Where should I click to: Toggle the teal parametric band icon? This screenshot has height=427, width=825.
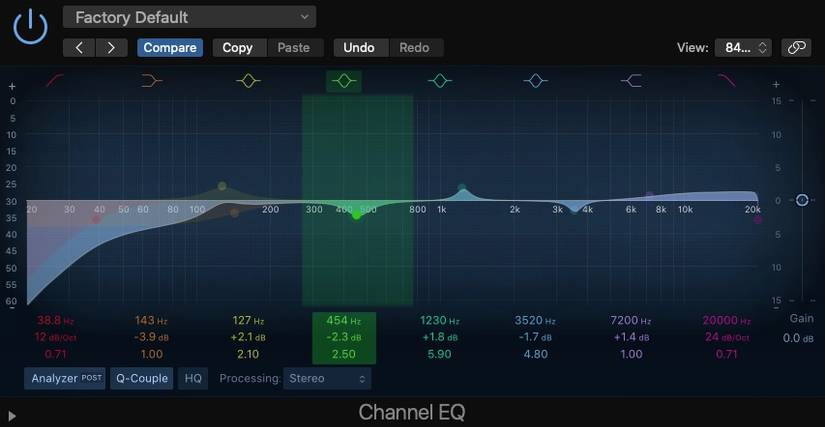pyautogui.click(x=440, y=81)
